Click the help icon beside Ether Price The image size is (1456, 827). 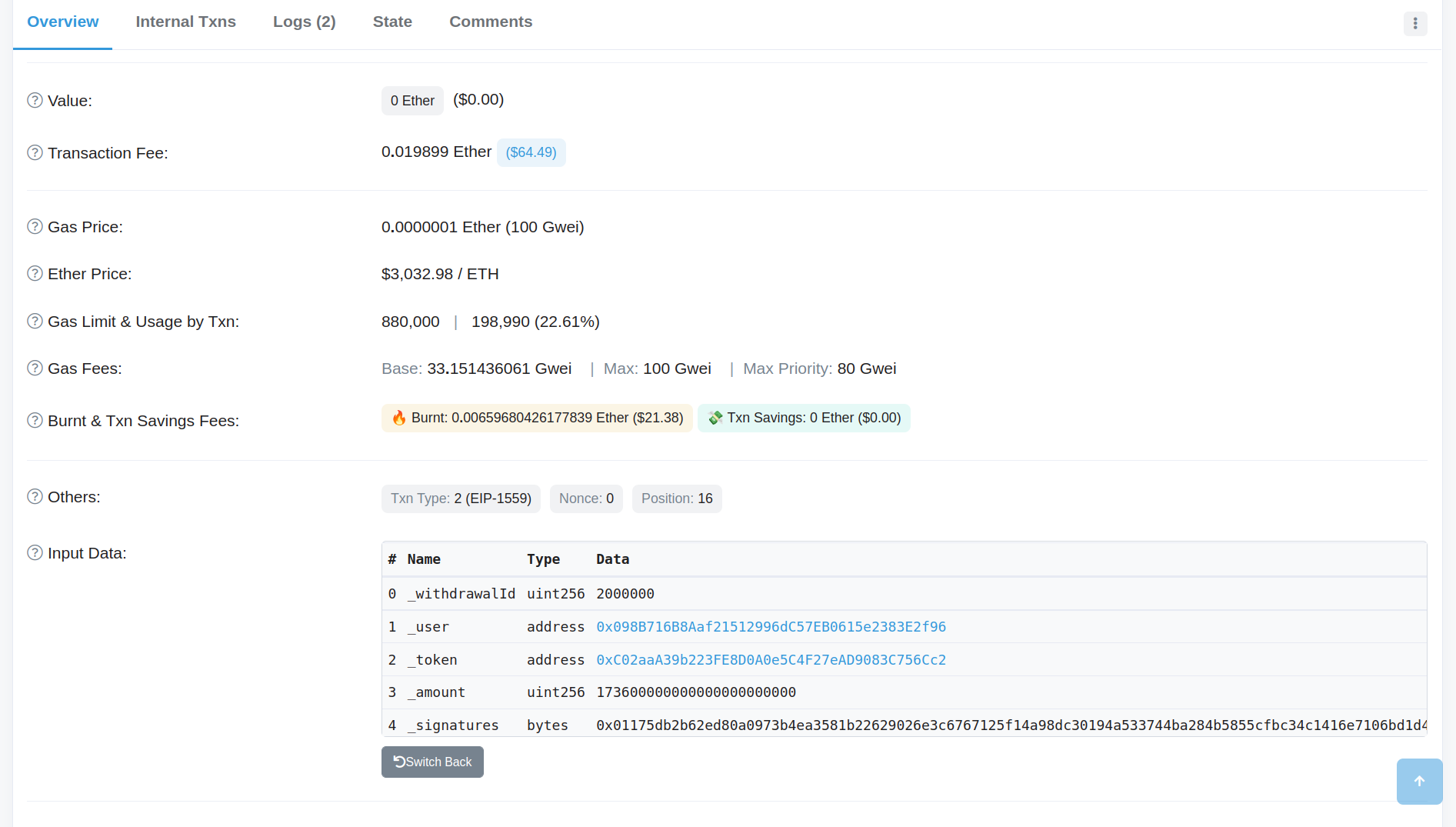35,273
